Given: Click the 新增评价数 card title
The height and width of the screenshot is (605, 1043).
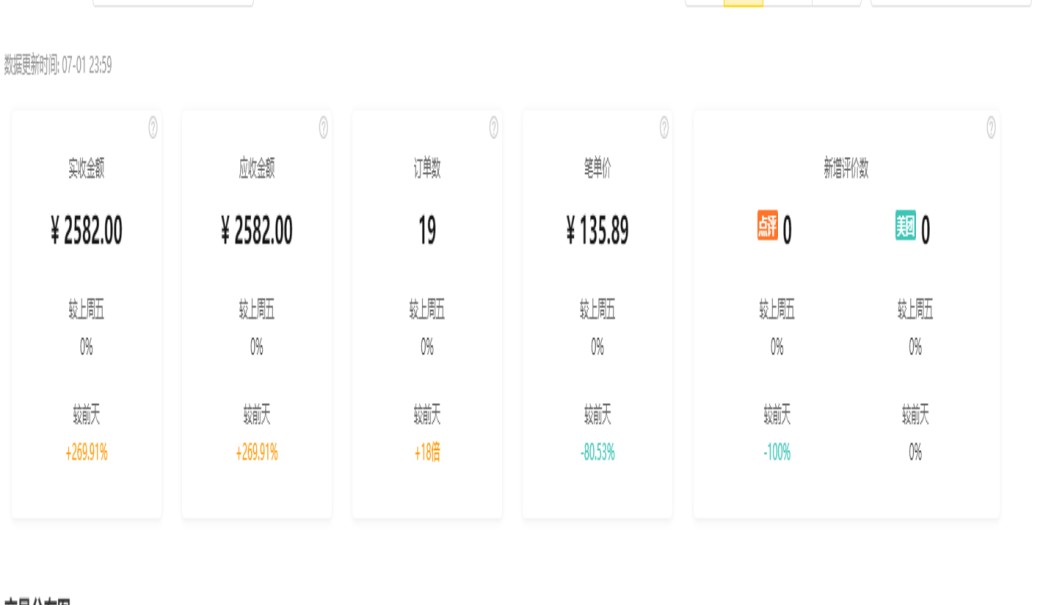Looking at the screenshot, I should pos(846,169).
